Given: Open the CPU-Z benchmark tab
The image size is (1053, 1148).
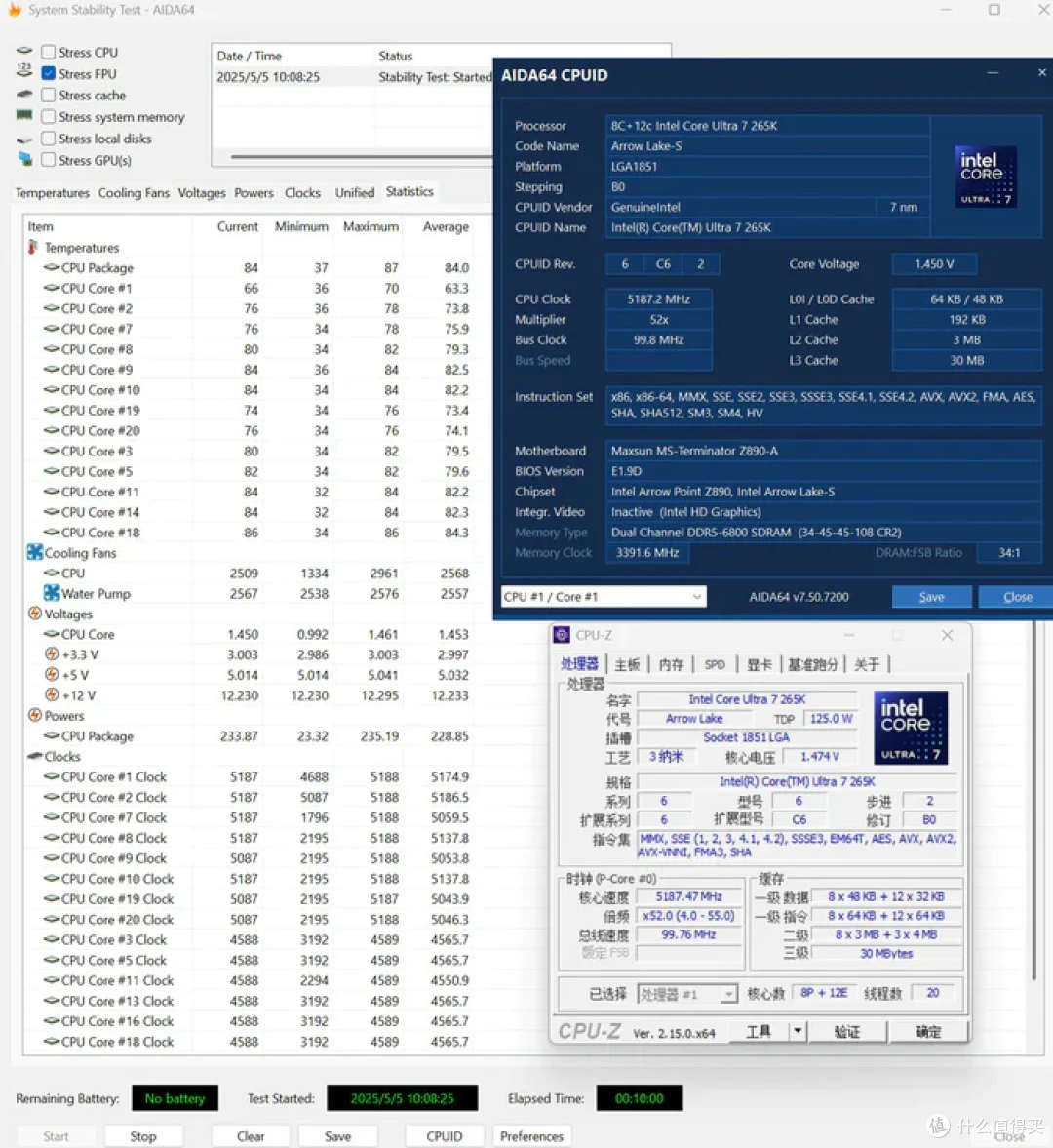Looking at the screenshot, I should [x=812, y=664].
